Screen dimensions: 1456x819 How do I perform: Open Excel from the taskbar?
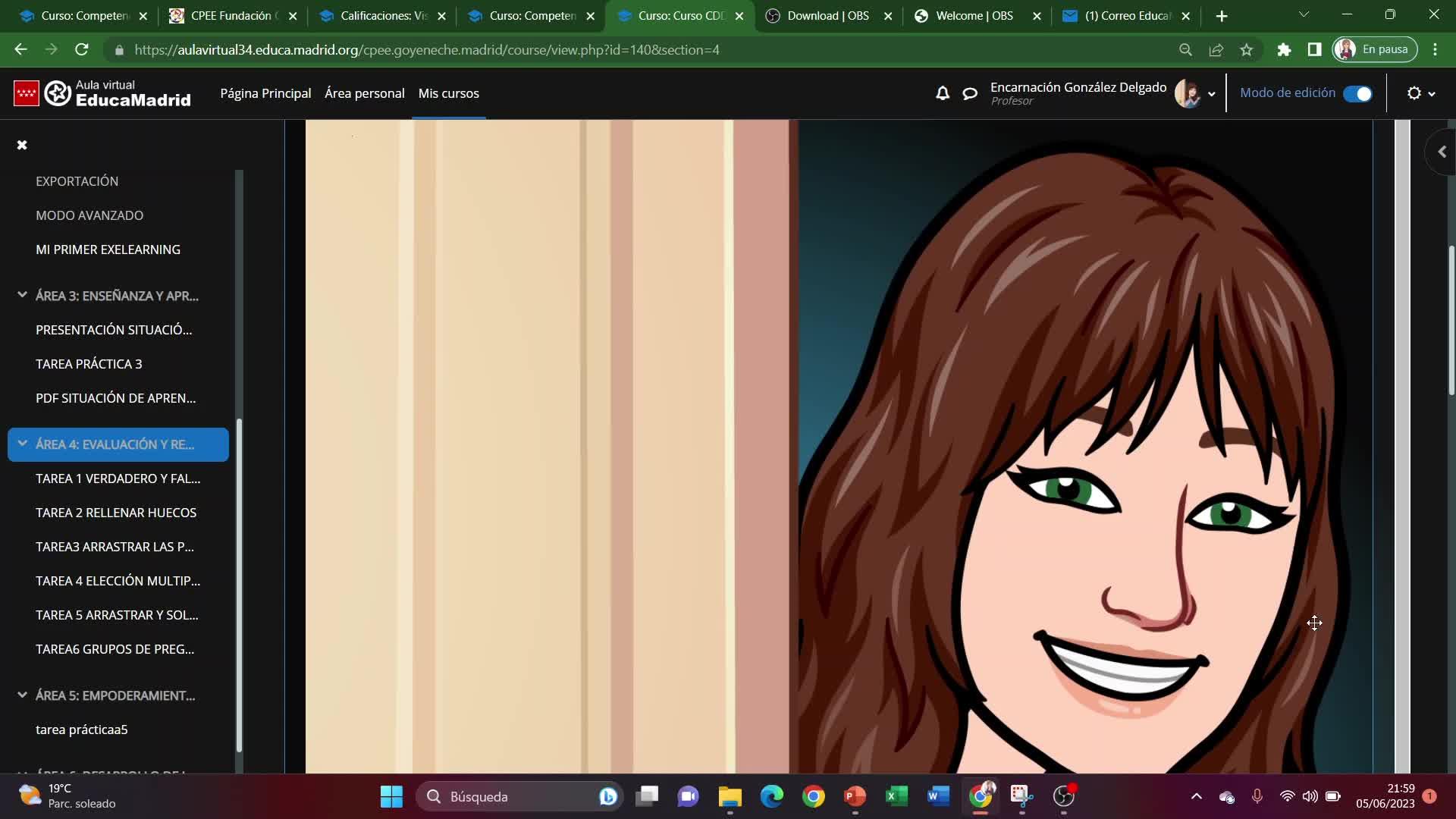coord(896,796)
